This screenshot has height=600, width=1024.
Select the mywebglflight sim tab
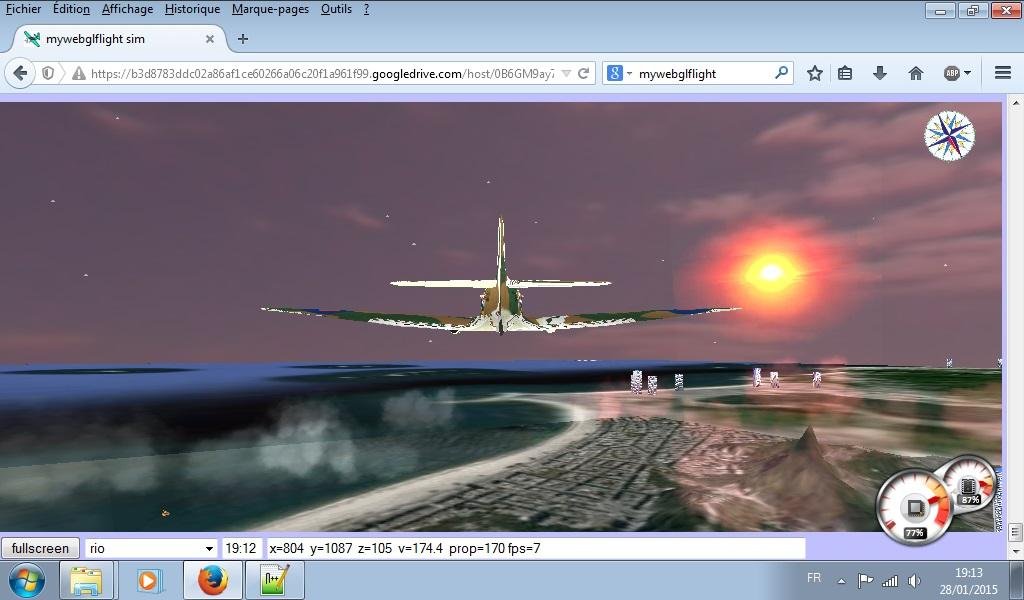[x=118, y=39]
